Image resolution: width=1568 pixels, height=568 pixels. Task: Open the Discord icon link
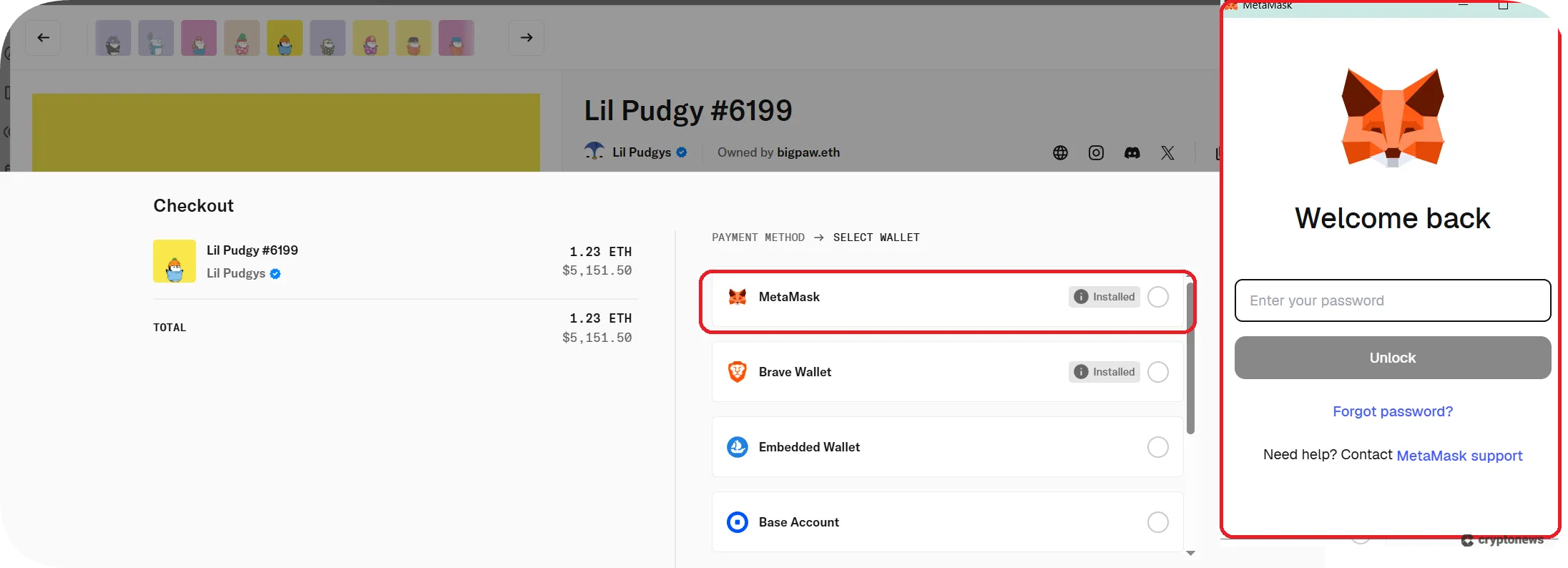tap(1132, 152)
